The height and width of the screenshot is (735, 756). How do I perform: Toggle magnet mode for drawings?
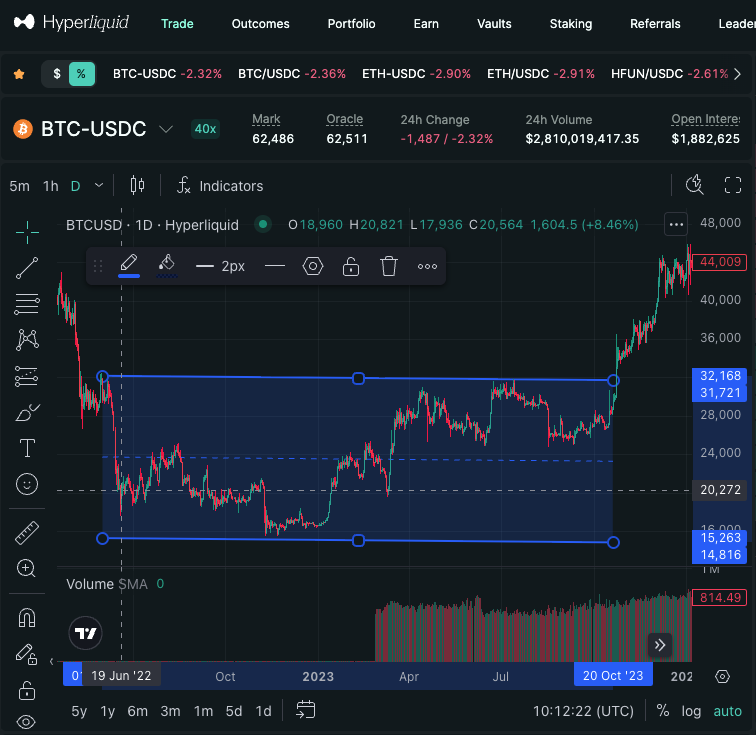click(27, 618)
